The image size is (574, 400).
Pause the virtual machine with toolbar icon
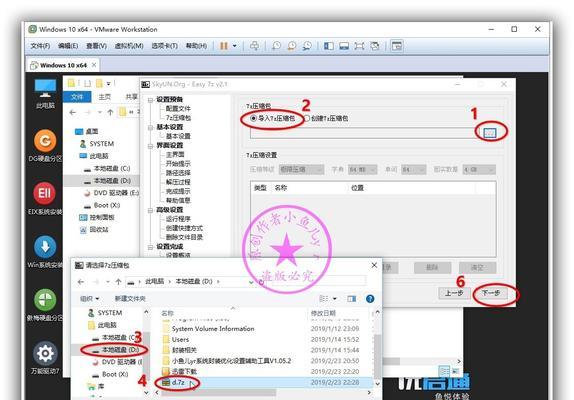224,46
